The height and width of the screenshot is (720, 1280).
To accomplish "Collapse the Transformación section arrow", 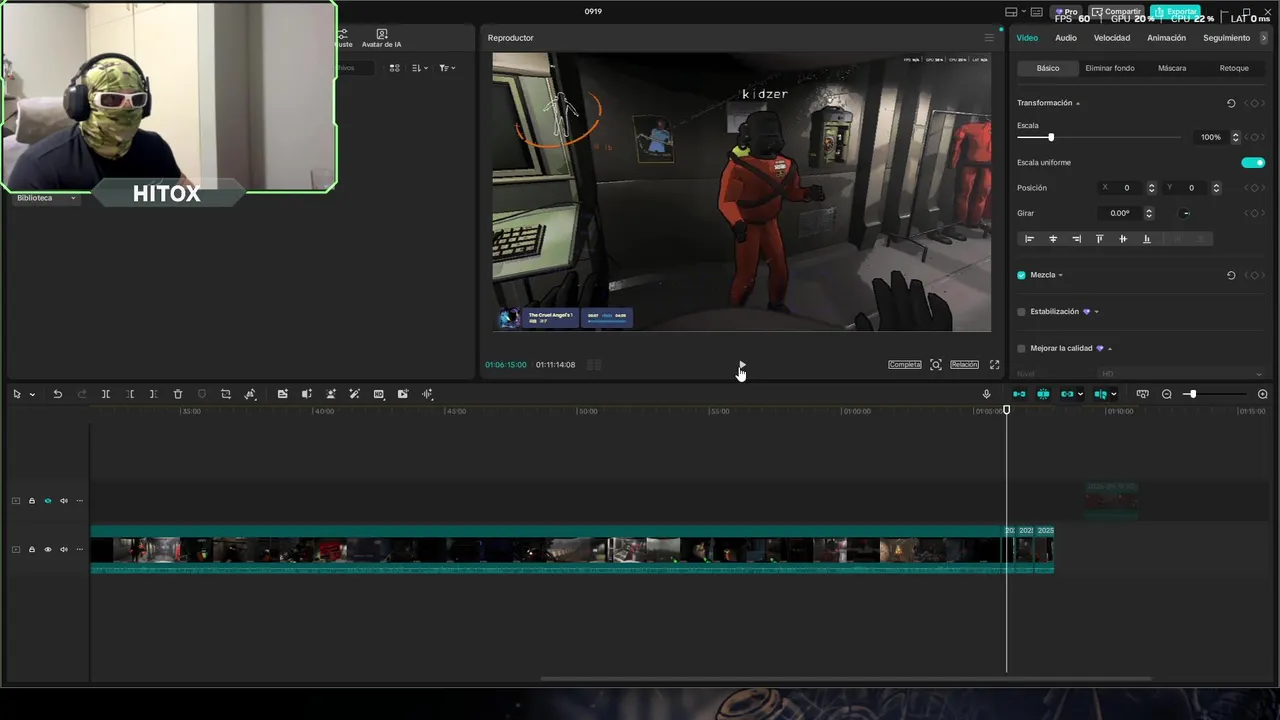I will tap(1077, 104).
